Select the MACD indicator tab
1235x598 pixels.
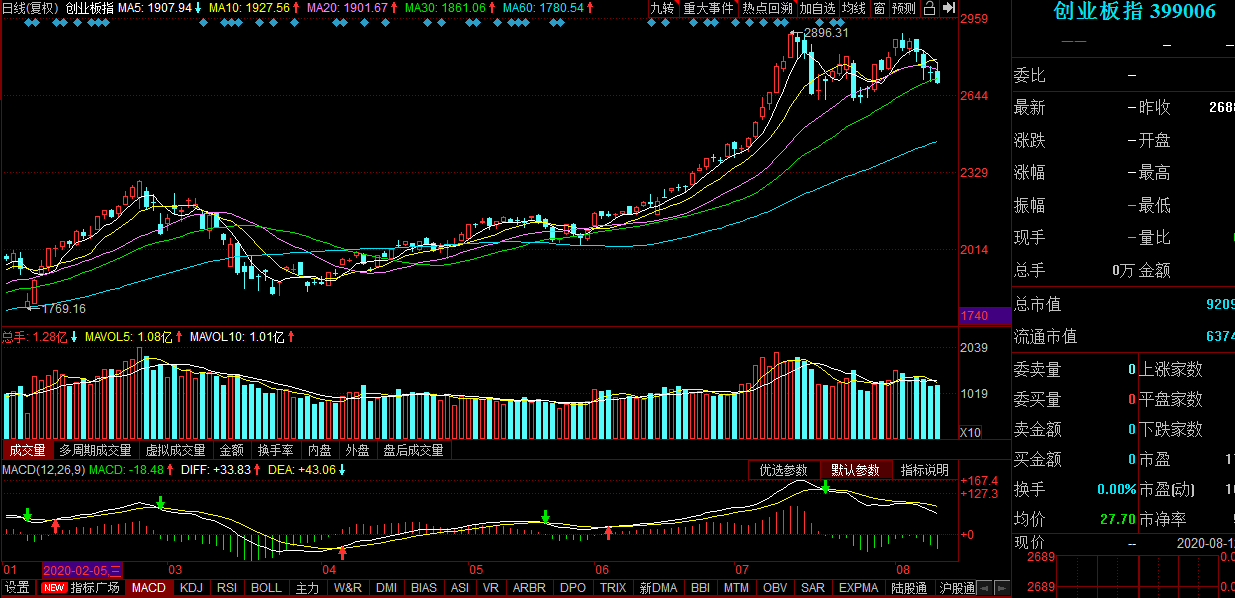[x=148, y=588]
